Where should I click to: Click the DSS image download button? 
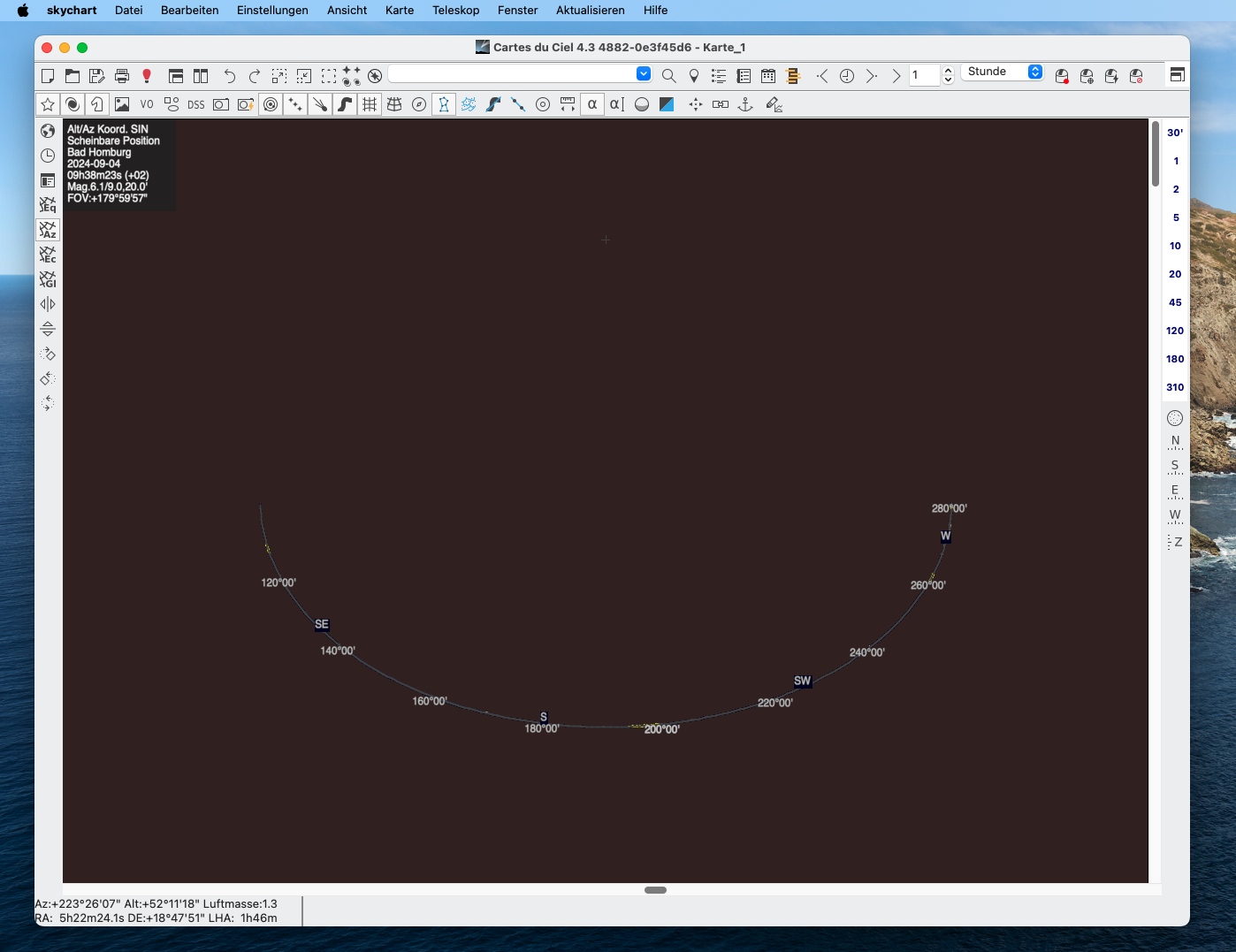pyautogui.click(x=196, y=104)
